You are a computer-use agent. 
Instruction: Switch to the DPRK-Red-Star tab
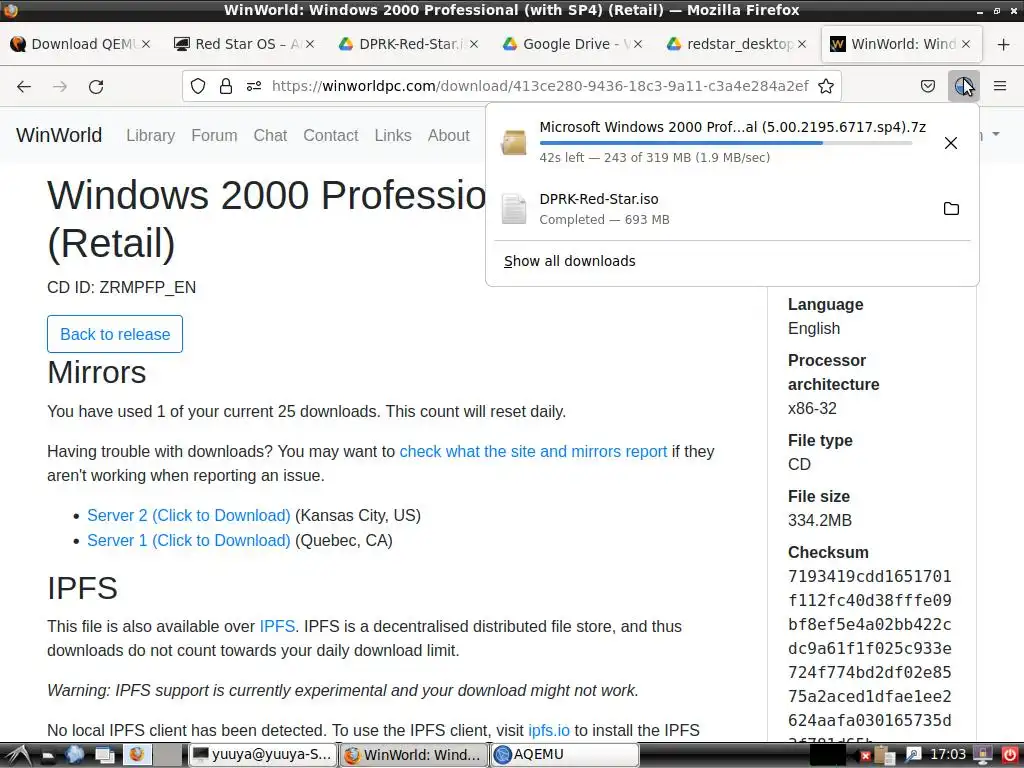[409, 44]
